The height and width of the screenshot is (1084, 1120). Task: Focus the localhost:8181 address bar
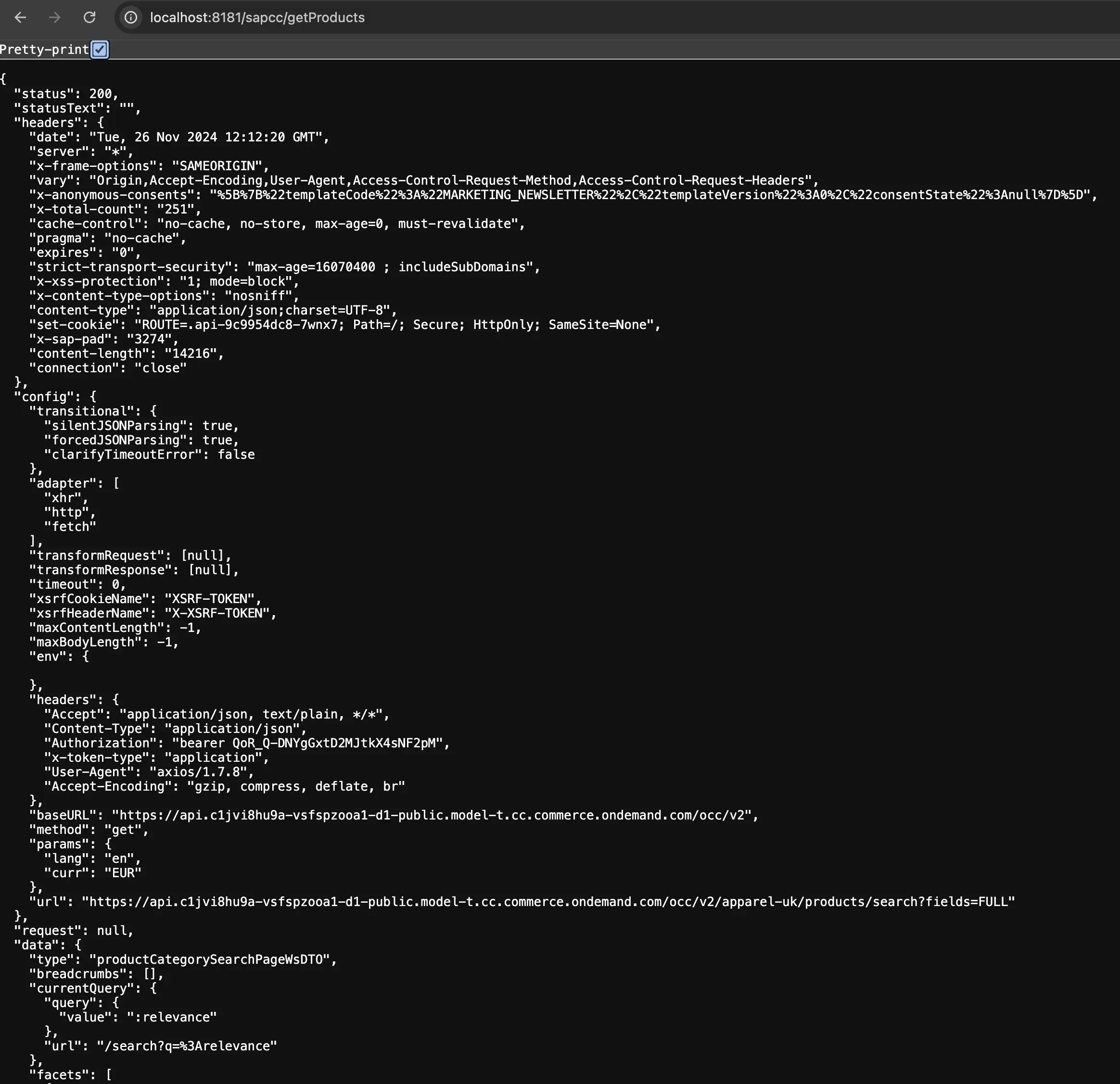257,18
